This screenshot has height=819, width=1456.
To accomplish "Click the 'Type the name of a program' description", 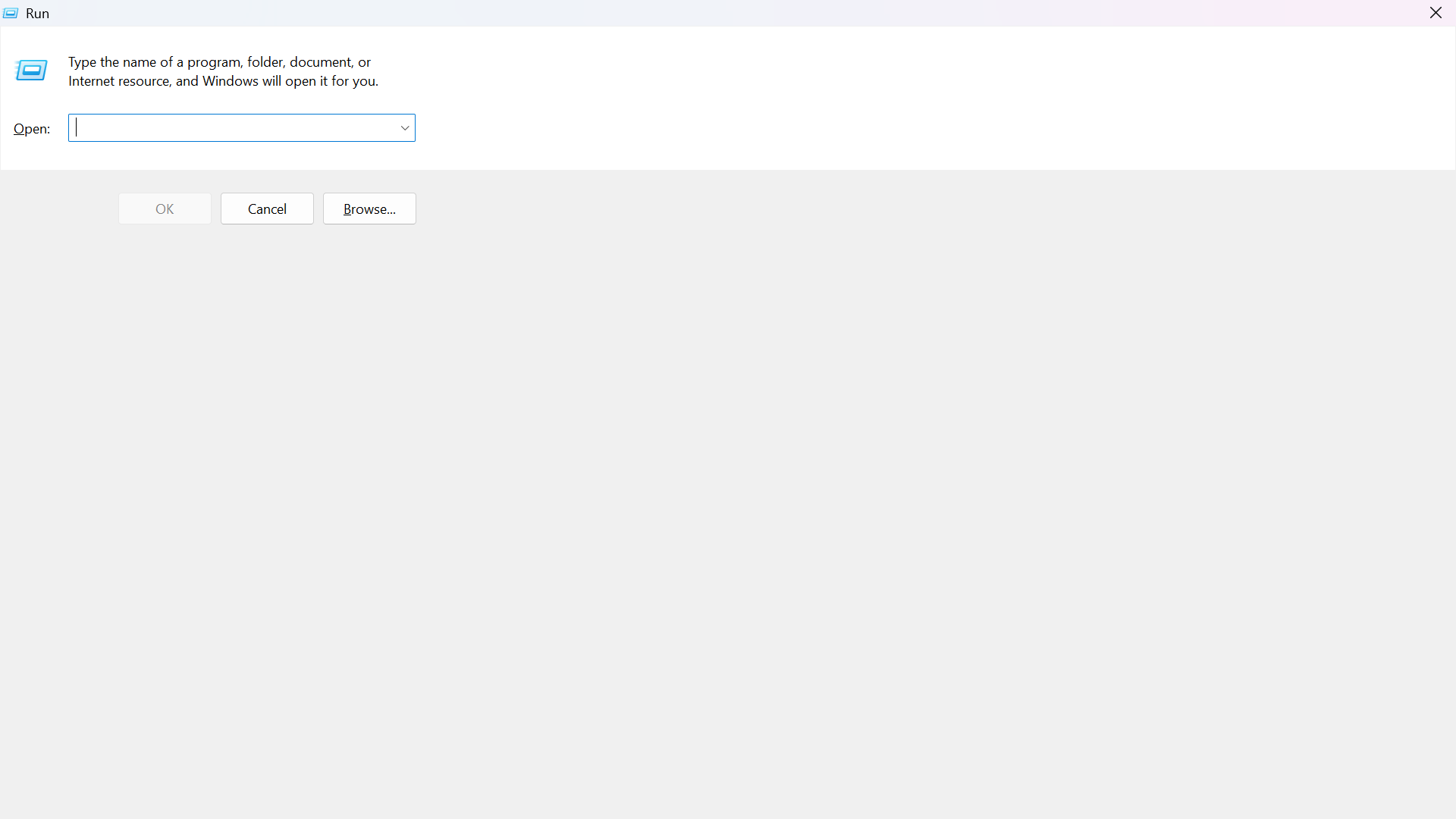I will (x=223, y=71).
